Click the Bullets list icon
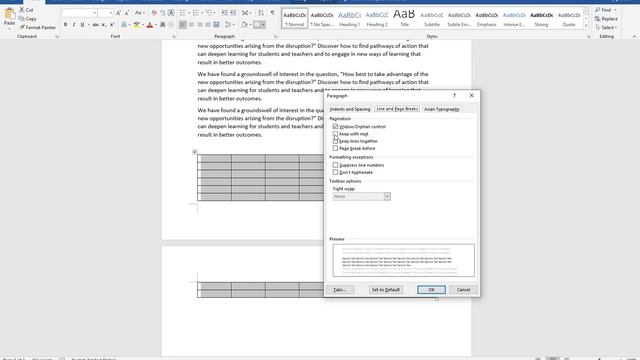This screenshot has width=640, height=360. [x=182, y=13]
